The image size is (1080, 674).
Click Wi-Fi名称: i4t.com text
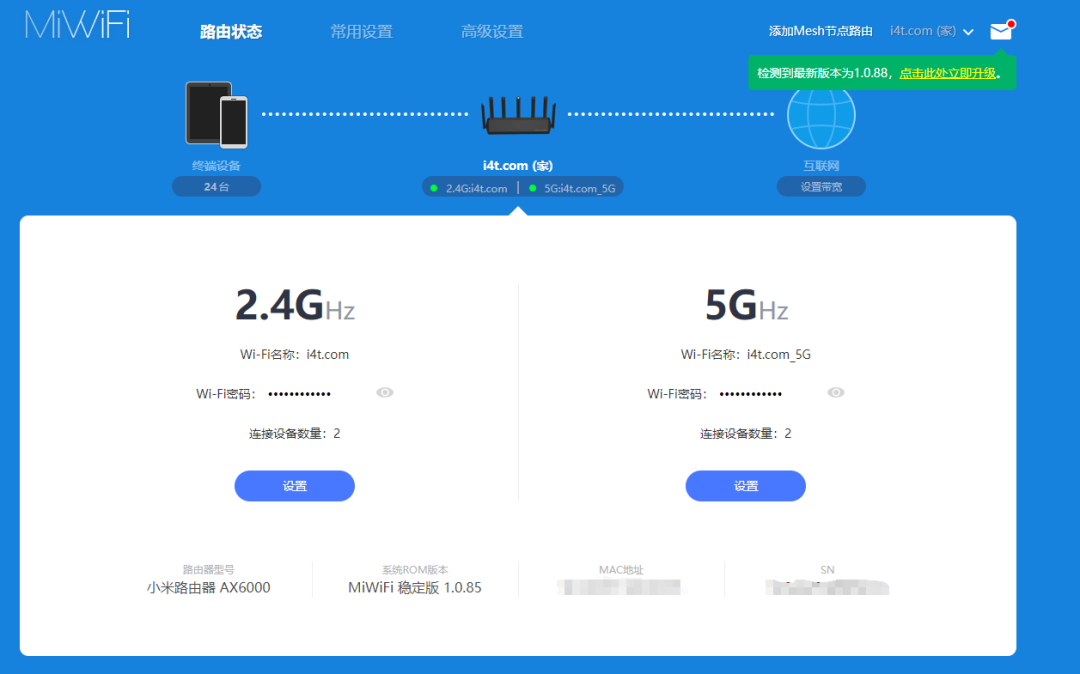click(294, 355)
